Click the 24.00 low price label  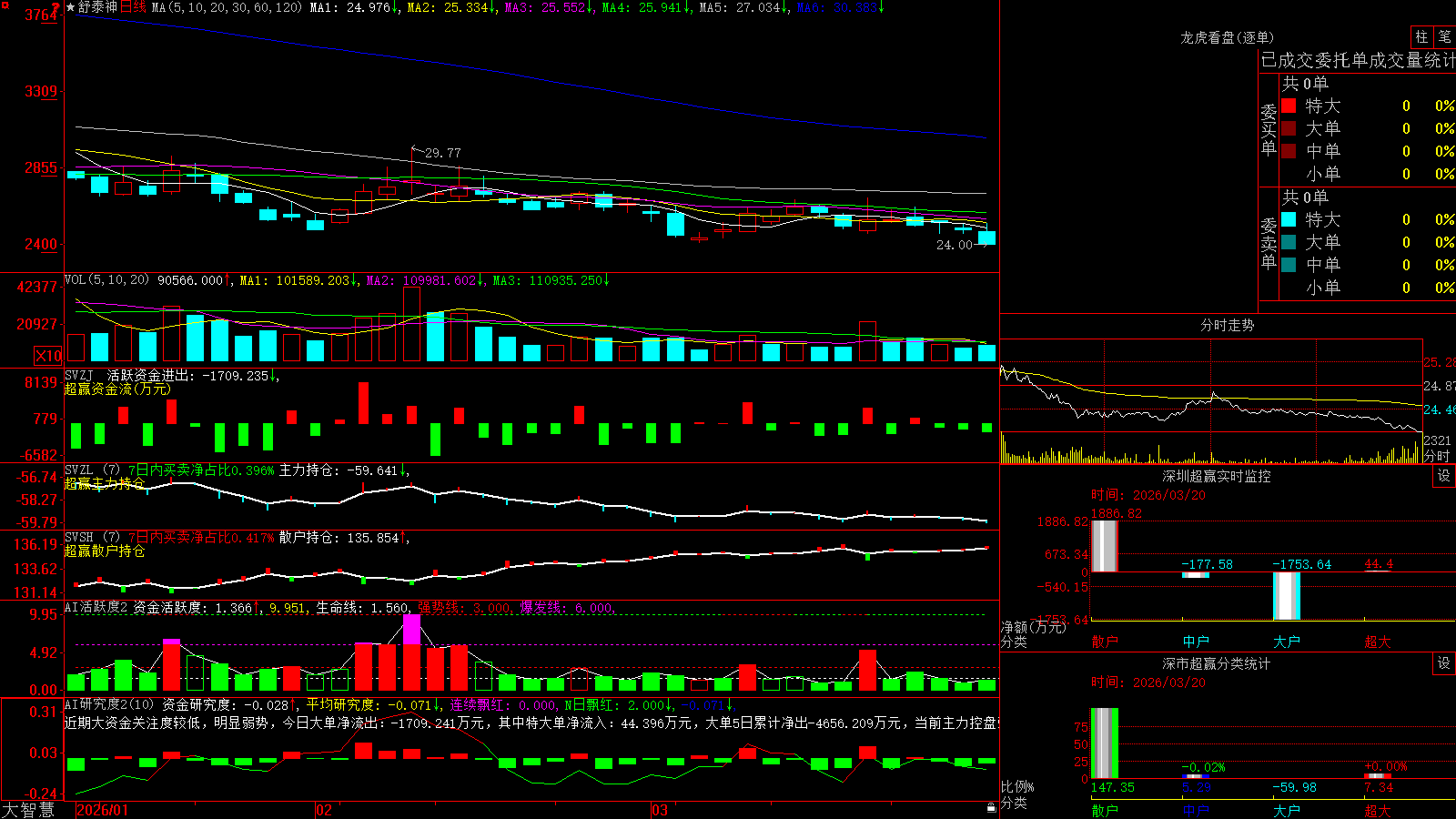955,245
